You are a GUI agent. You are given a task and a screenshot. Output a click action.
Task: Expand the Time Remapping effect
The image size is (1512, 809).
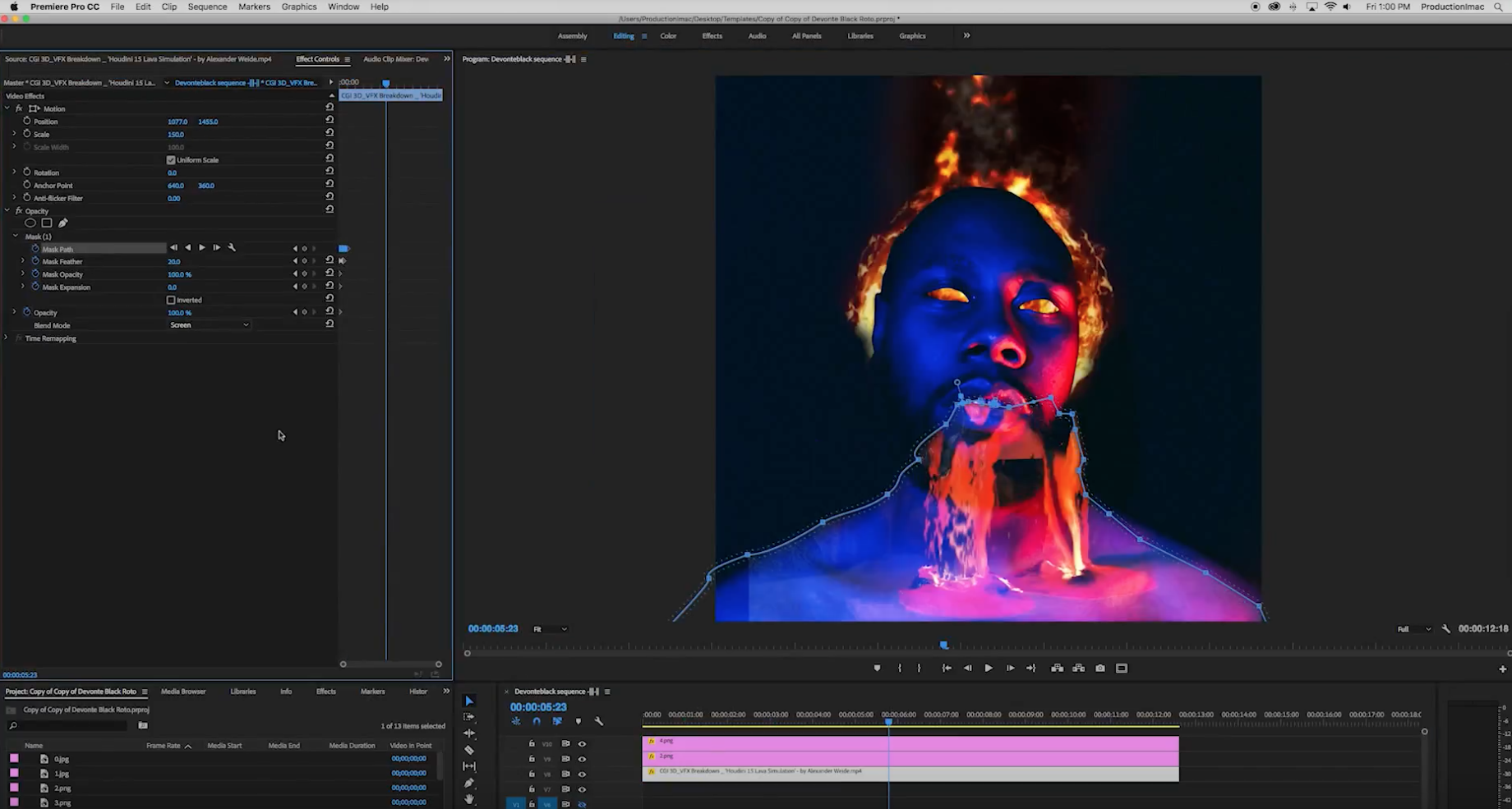tap(7, 338)
